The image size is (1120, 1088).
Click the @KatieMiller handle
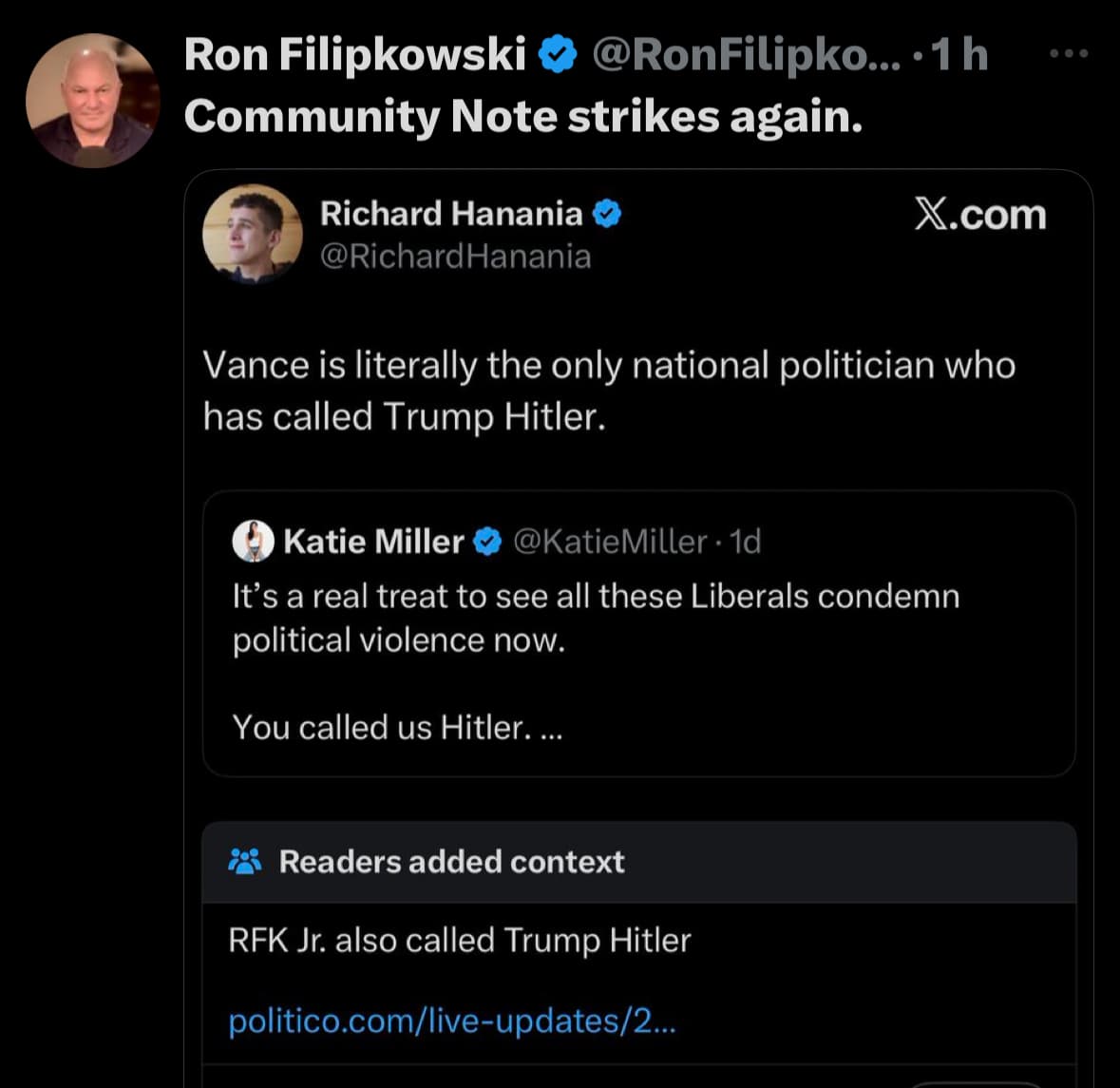pyautogui.click(x=610, y=542)
